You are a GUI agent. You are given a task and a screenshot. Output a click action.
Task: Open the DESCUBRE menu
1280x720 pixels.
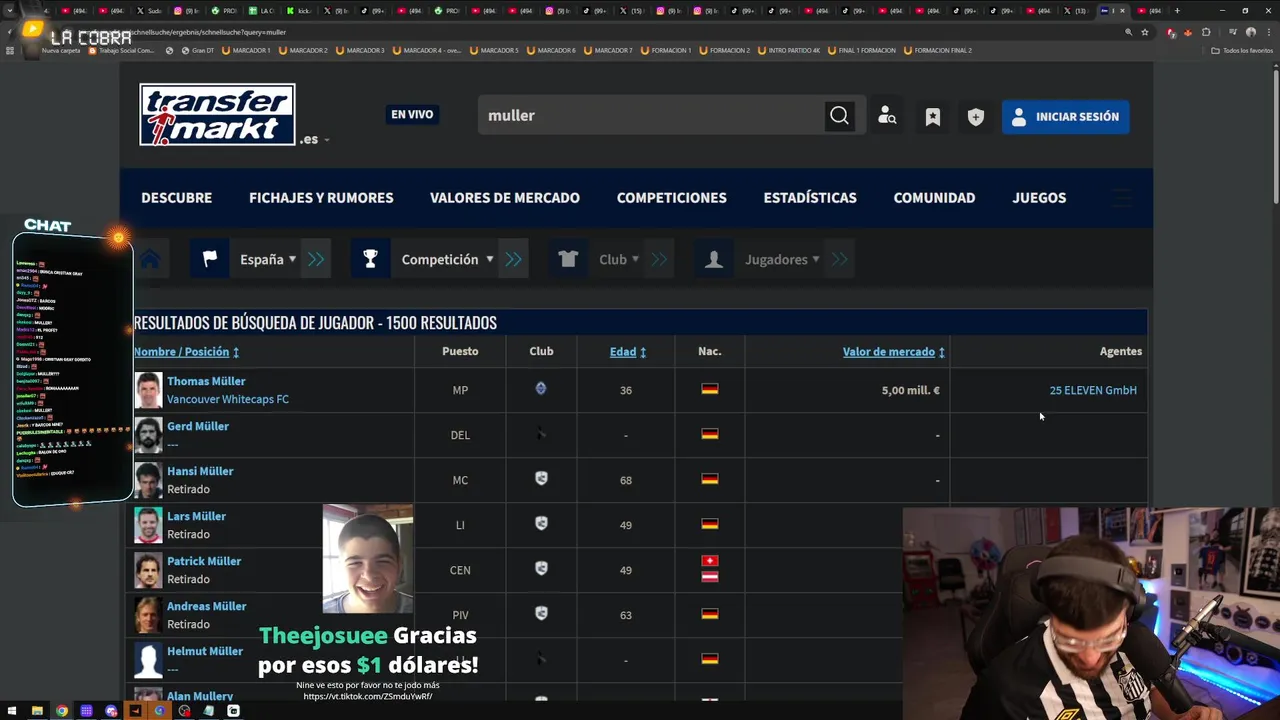[176, 198]
